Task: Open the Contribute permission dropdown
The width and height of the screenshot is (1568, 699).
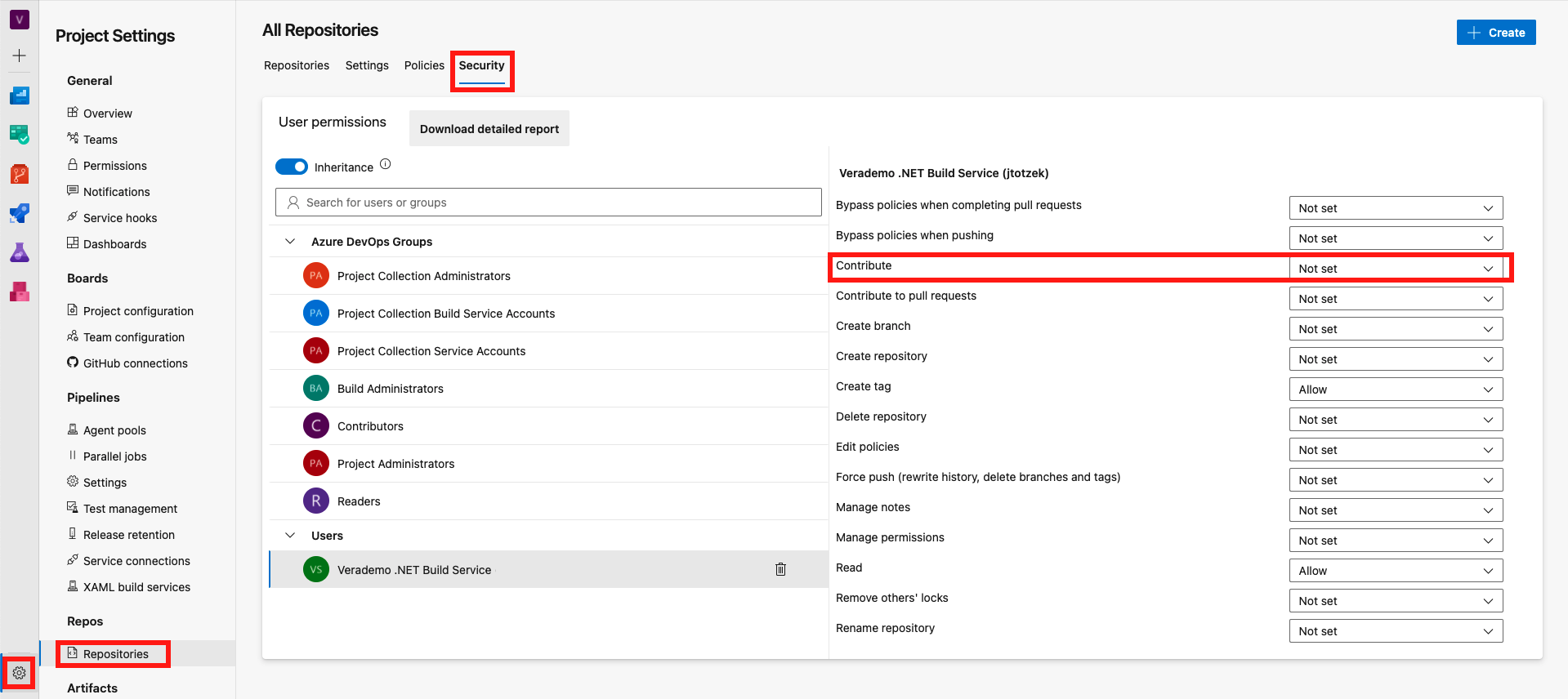Action: click(1396, 269)
